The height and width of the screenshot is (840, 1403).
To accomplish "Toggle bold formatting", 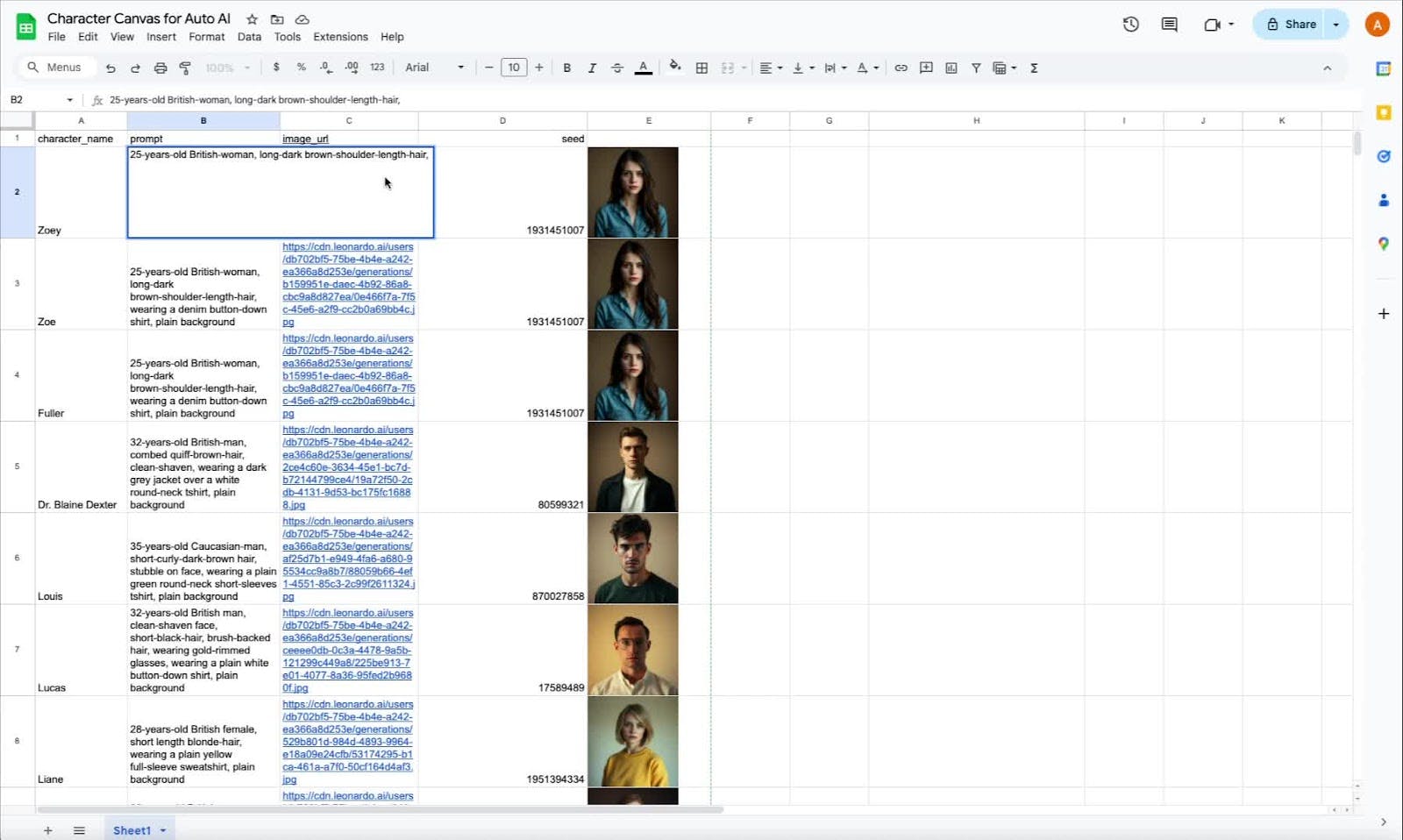I will coord(566,68).
